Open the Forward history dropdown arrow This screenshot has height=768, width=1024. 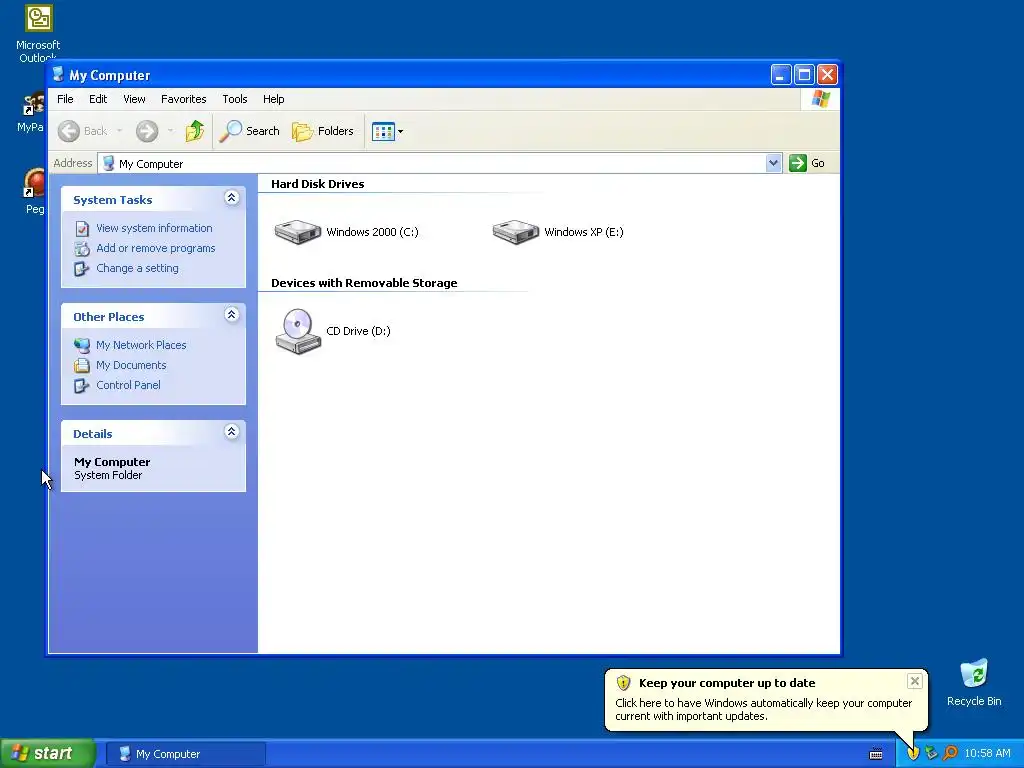(170, 131)
